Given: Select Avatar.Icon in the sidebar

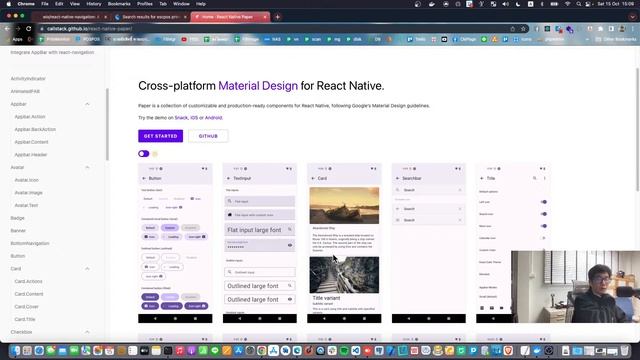Looking at the screenshot, I should tap(27, 180).
